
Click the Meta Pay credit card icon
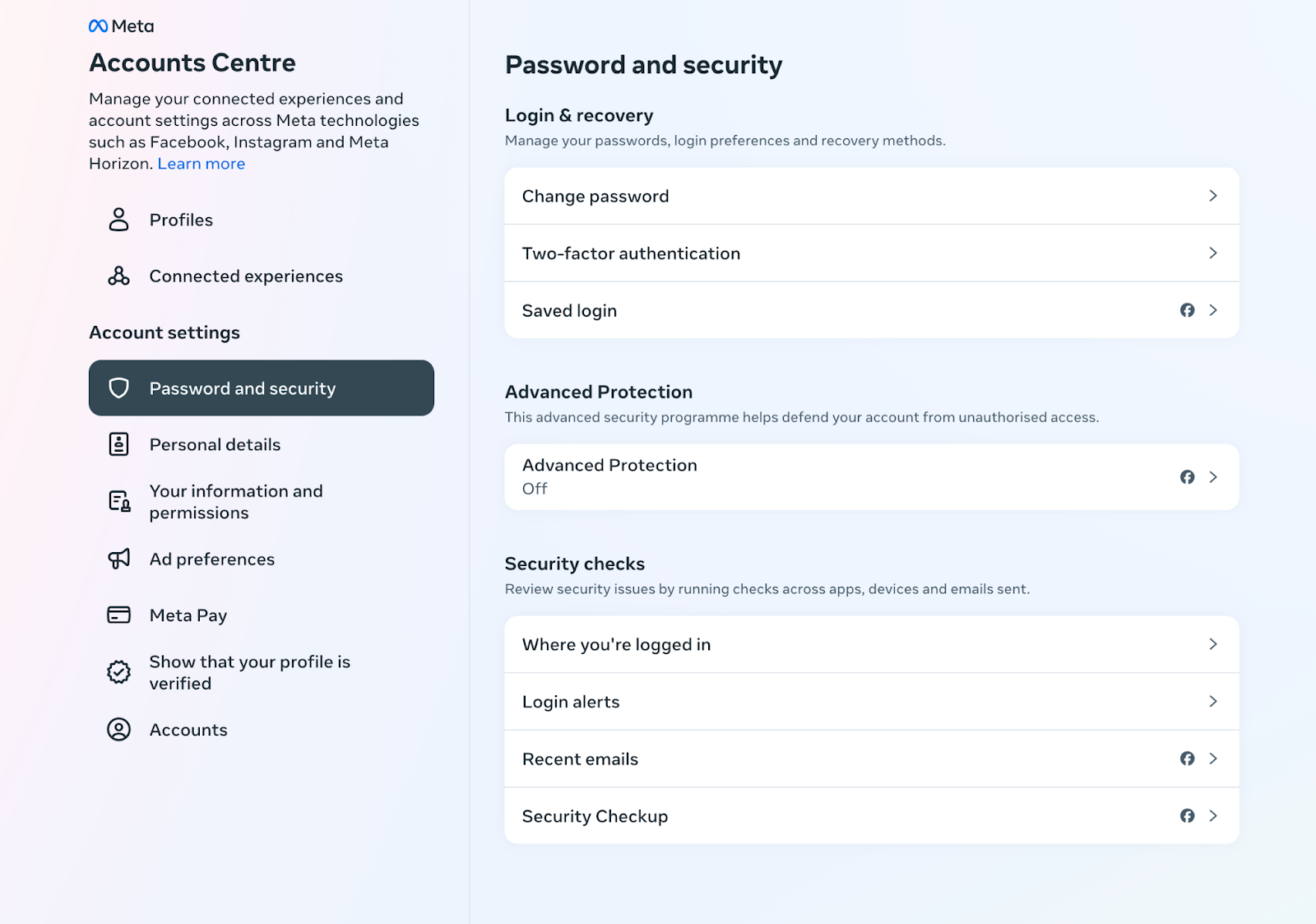click(119, 615)
